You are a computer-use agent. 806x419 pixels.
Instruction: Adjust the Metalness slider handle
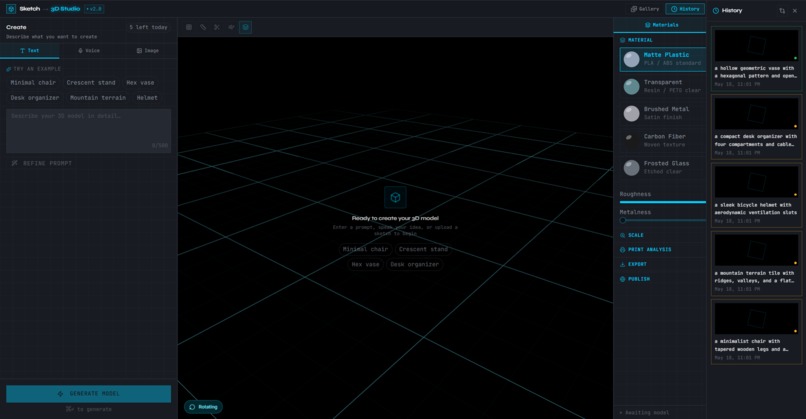tap(623, 220)
